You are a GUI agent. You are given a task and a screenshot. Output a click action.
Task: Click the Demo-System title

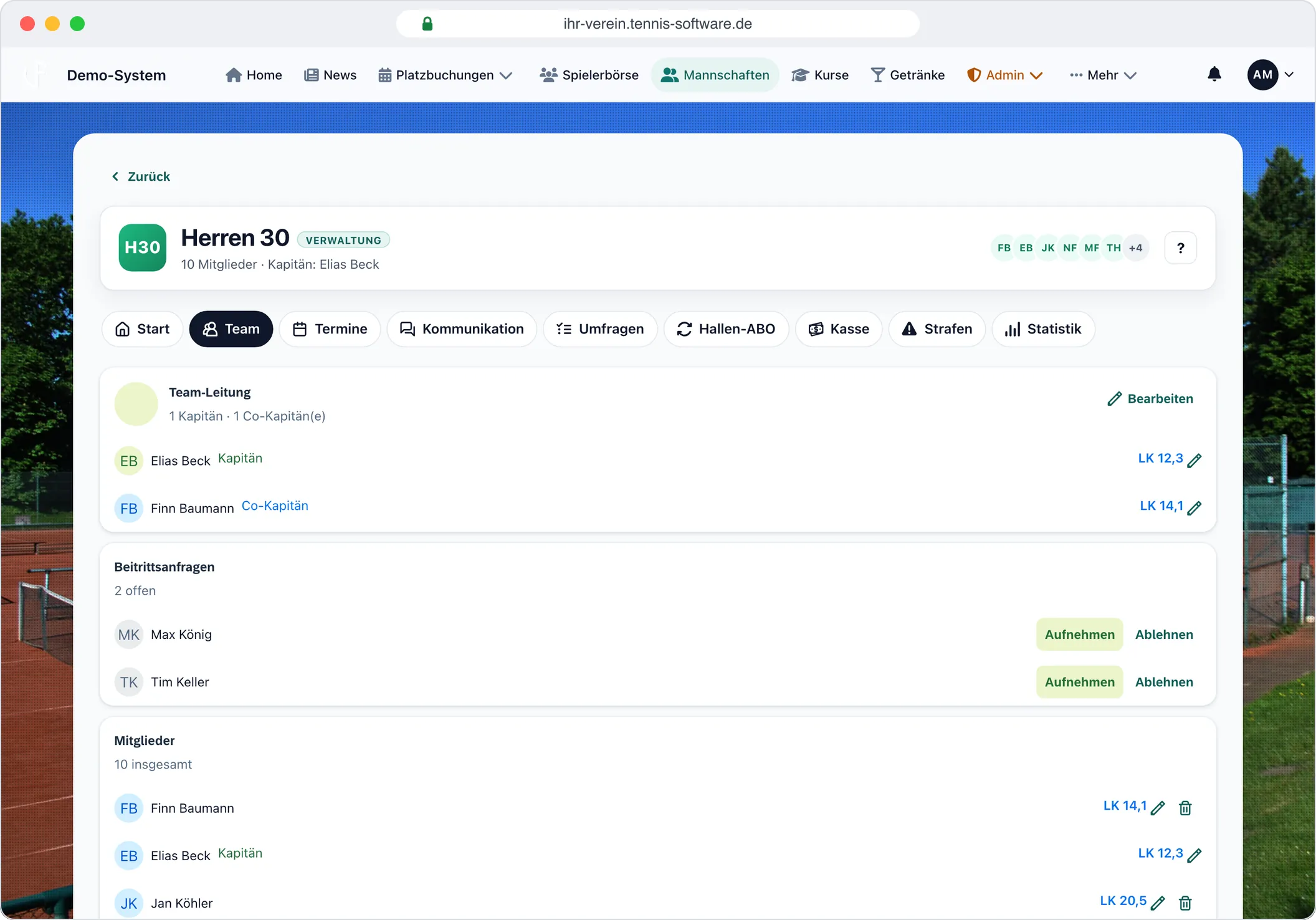click(117, 75)
